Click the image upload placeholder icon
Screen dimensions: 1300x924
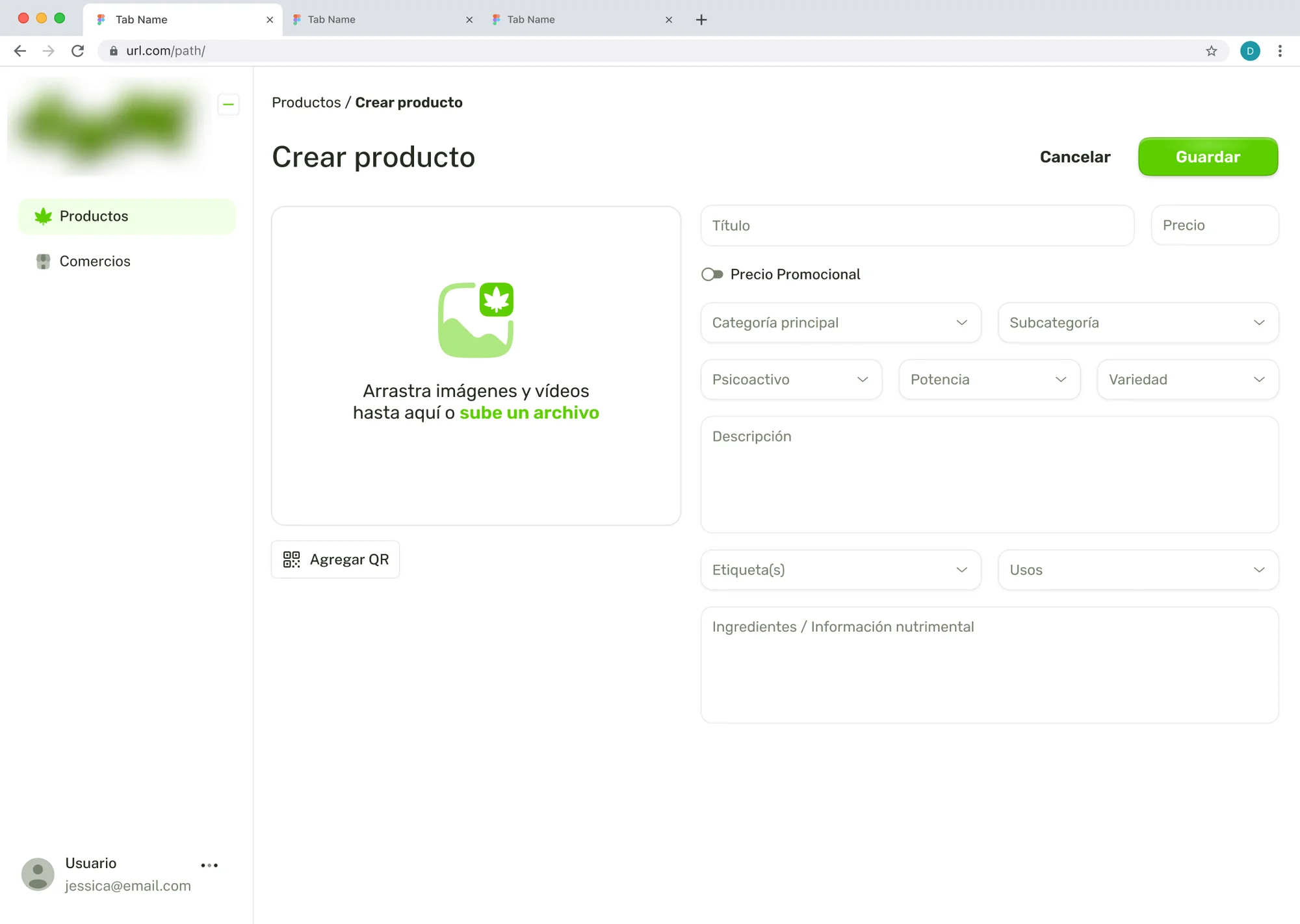click(x=476, y=320)
